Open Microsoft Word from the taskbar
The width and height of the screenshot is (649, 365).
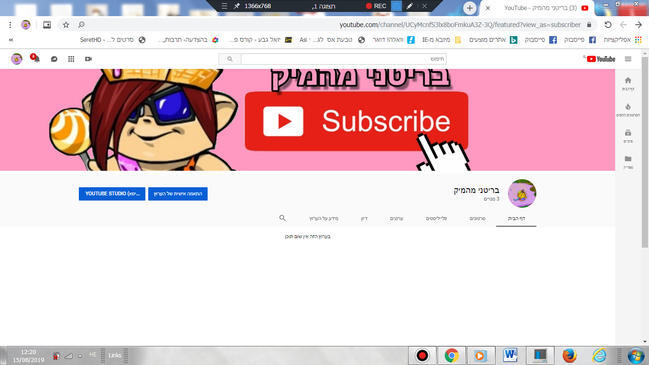point(510,355)
